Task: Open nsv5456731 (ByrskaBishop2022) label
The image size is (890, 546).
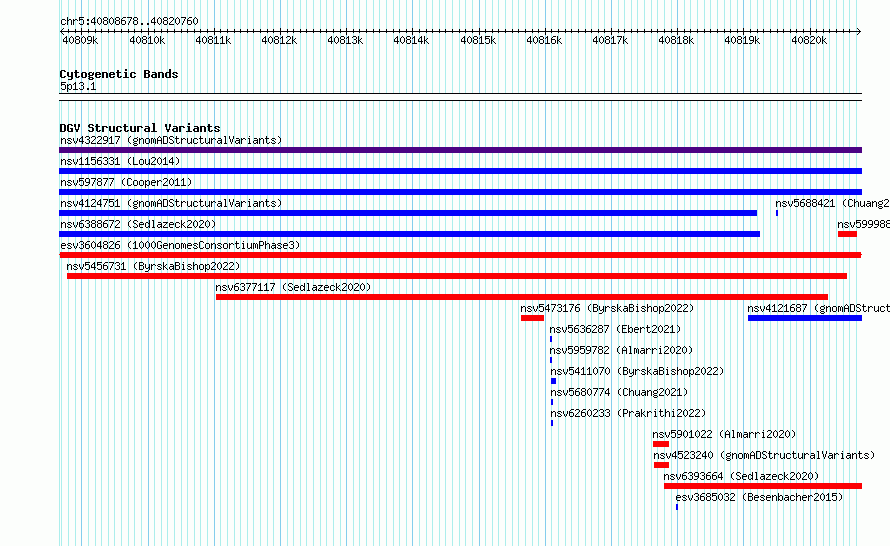Action: [x=153, y=266]
